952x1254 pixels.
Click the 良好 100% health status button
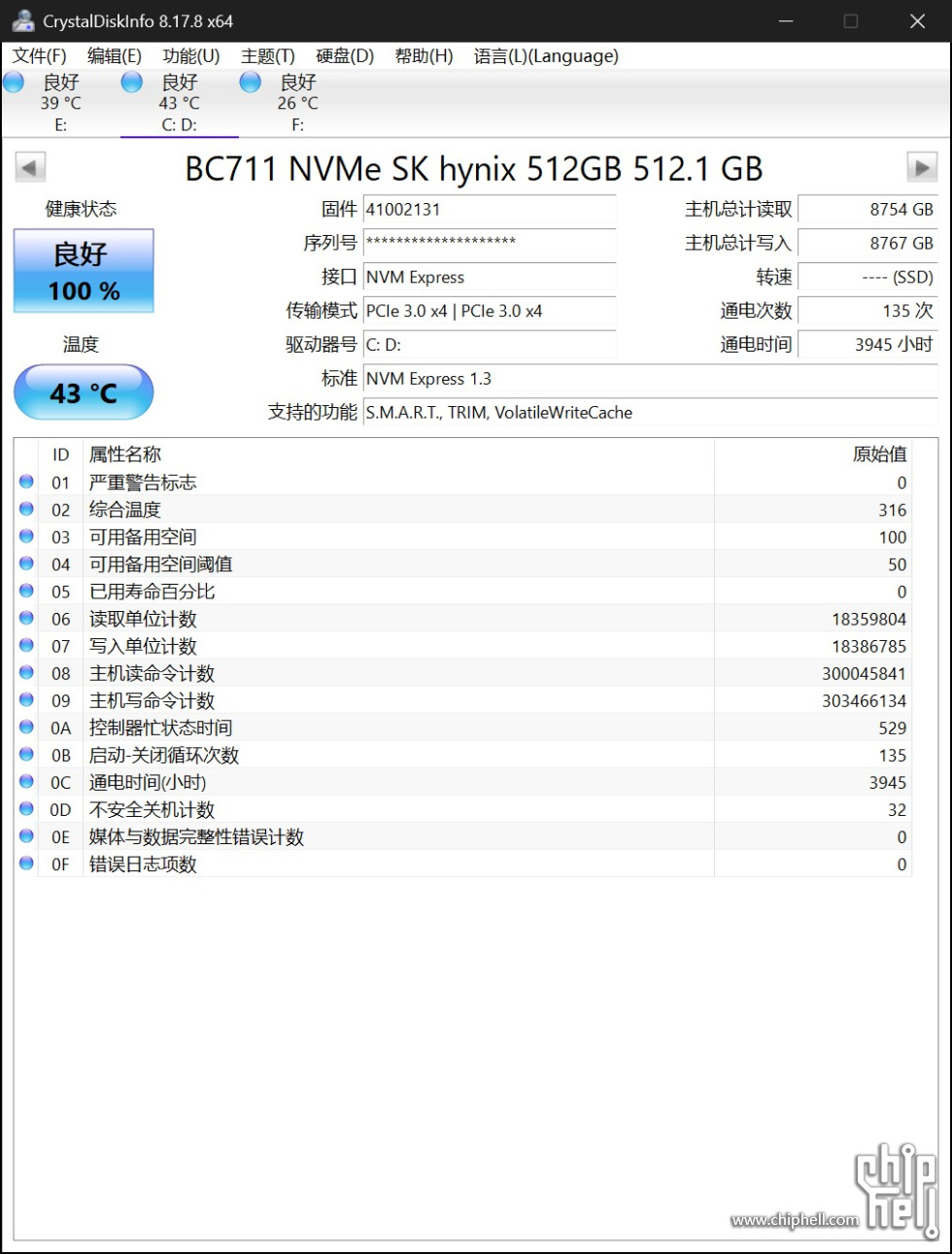coord(84,271)
